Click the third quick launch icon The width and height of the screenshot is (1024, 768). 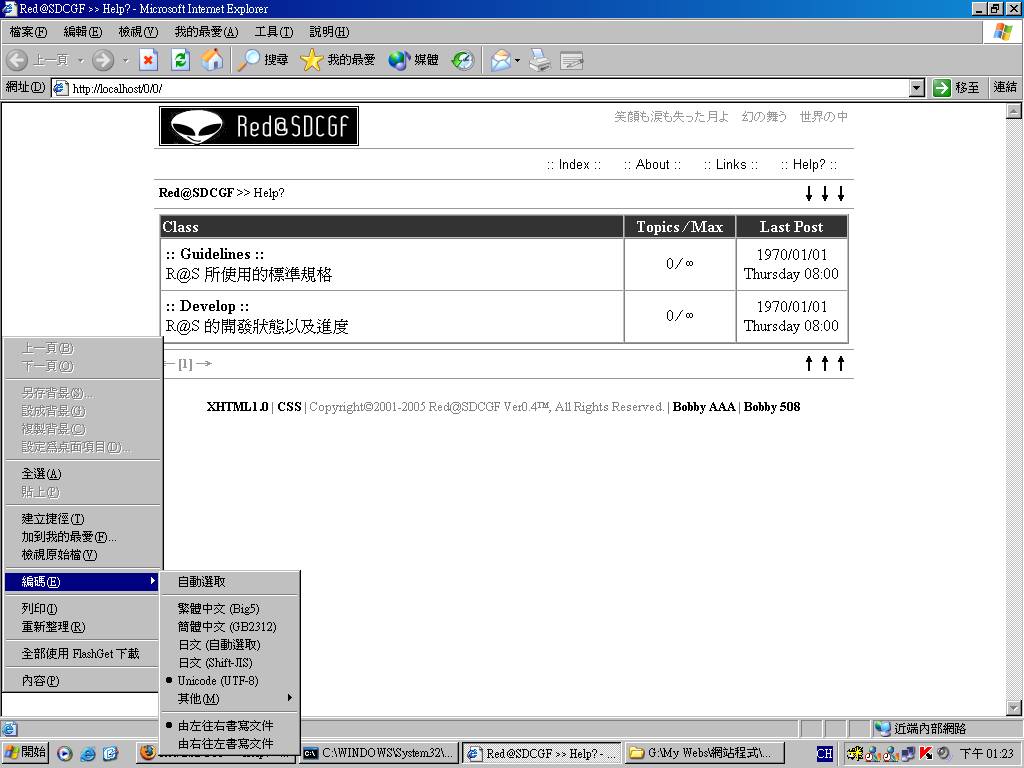tap(110, 754)
